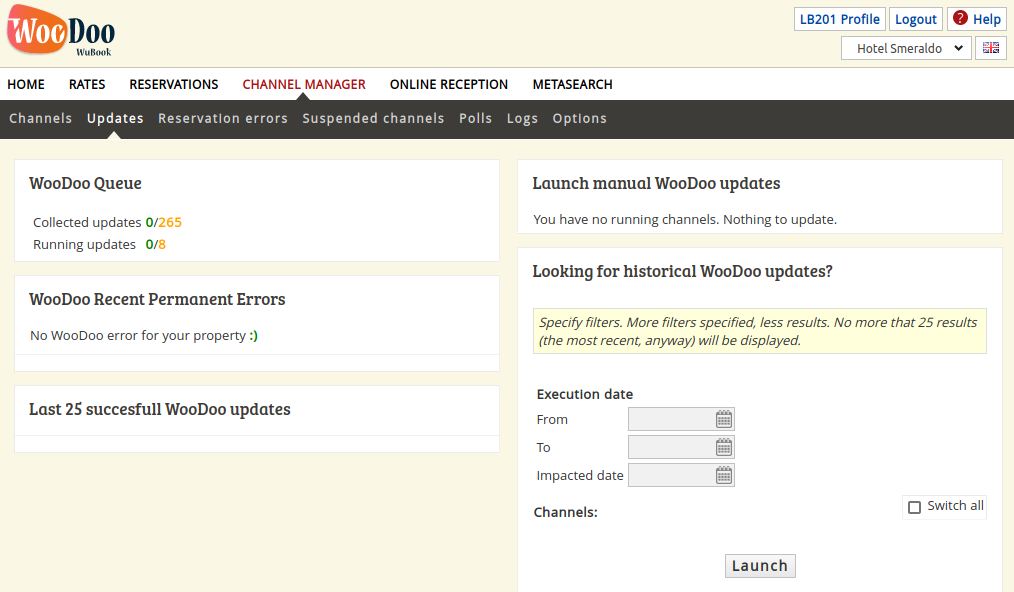
Task: Switch to the Channels sub-tab
Action: tap(40, 118)
